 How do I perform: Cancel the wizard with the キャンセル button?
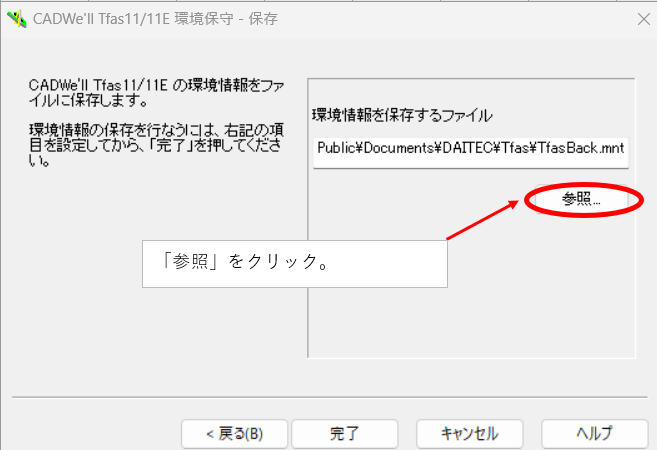[x=470, y=434]
